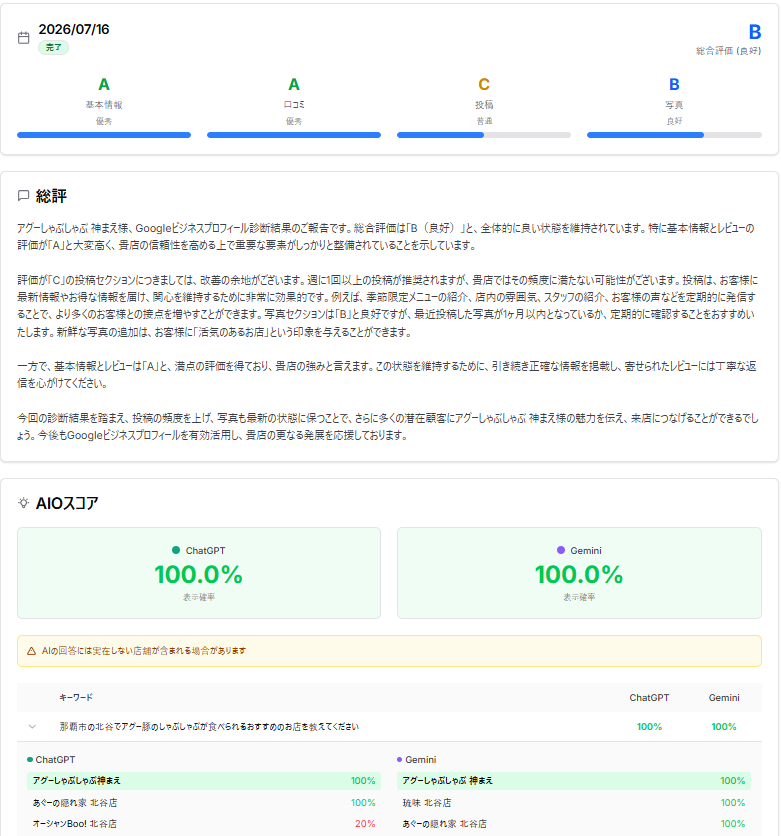
Task: Click the calendar icon beside 2026/07/16
Action: click(23, 38)
